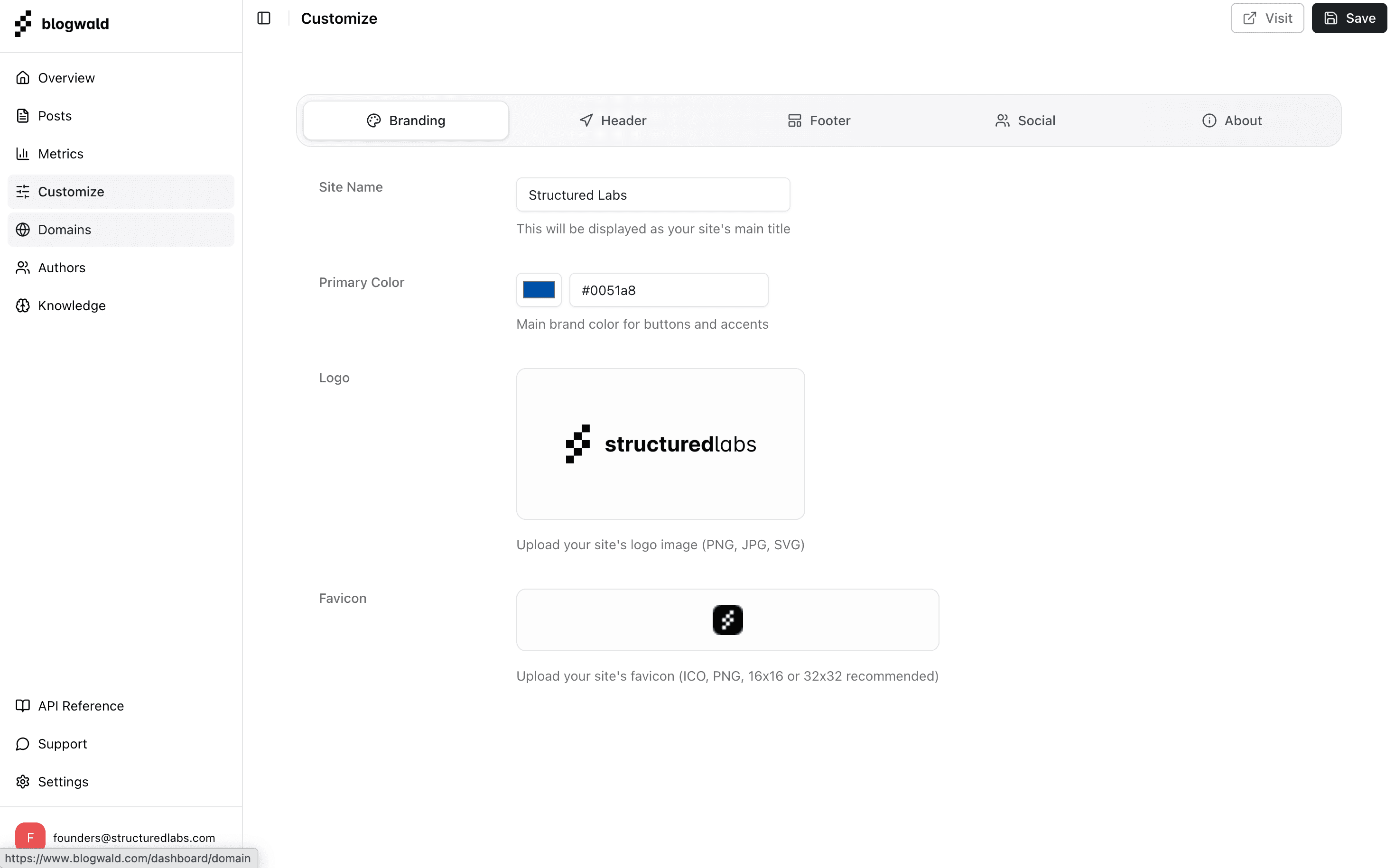
Task: Click the structuredlabs logo upload area
Action: 660,444
